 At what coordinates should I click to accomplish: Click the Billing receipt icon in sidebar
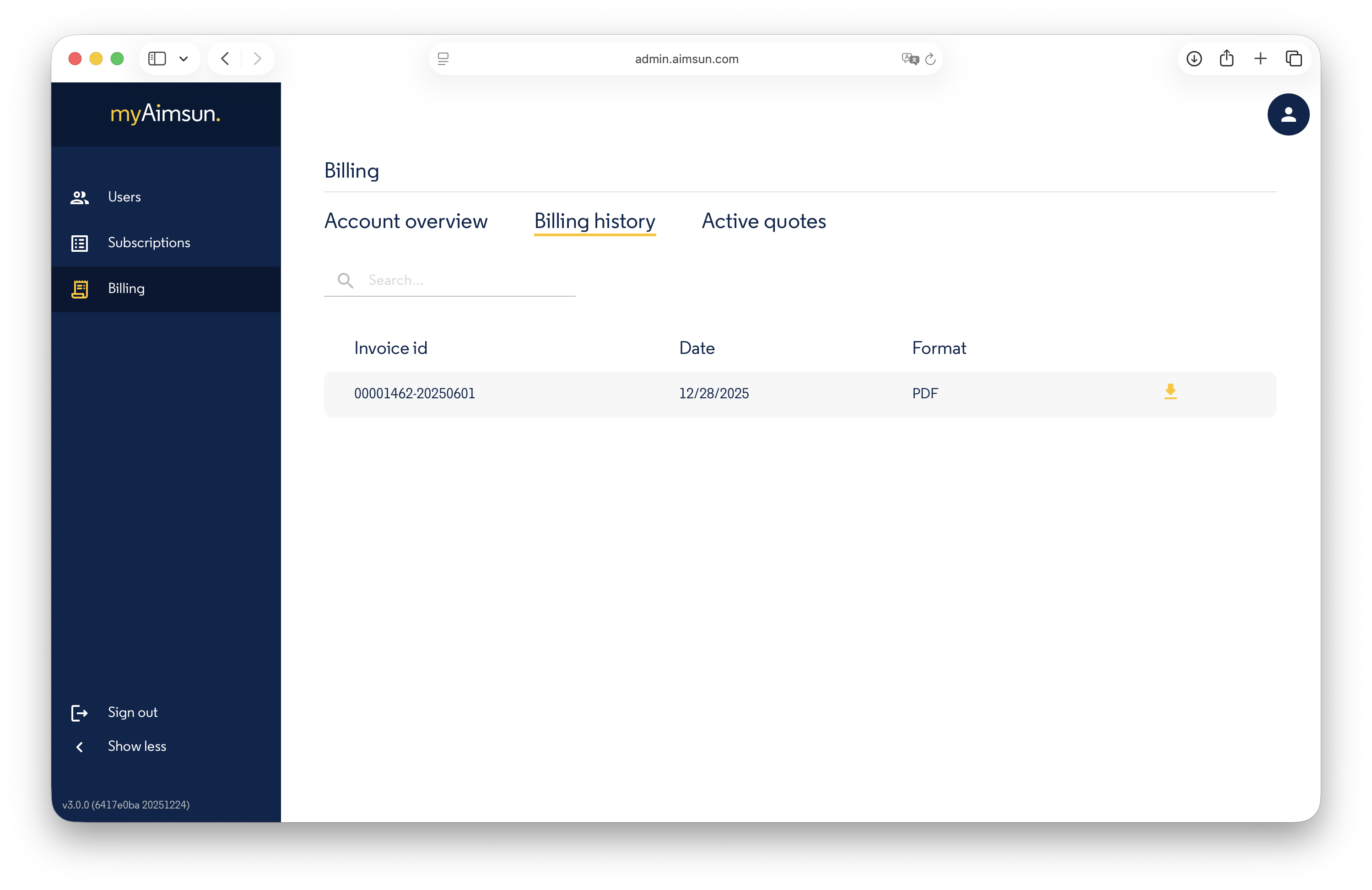(79, 288)
